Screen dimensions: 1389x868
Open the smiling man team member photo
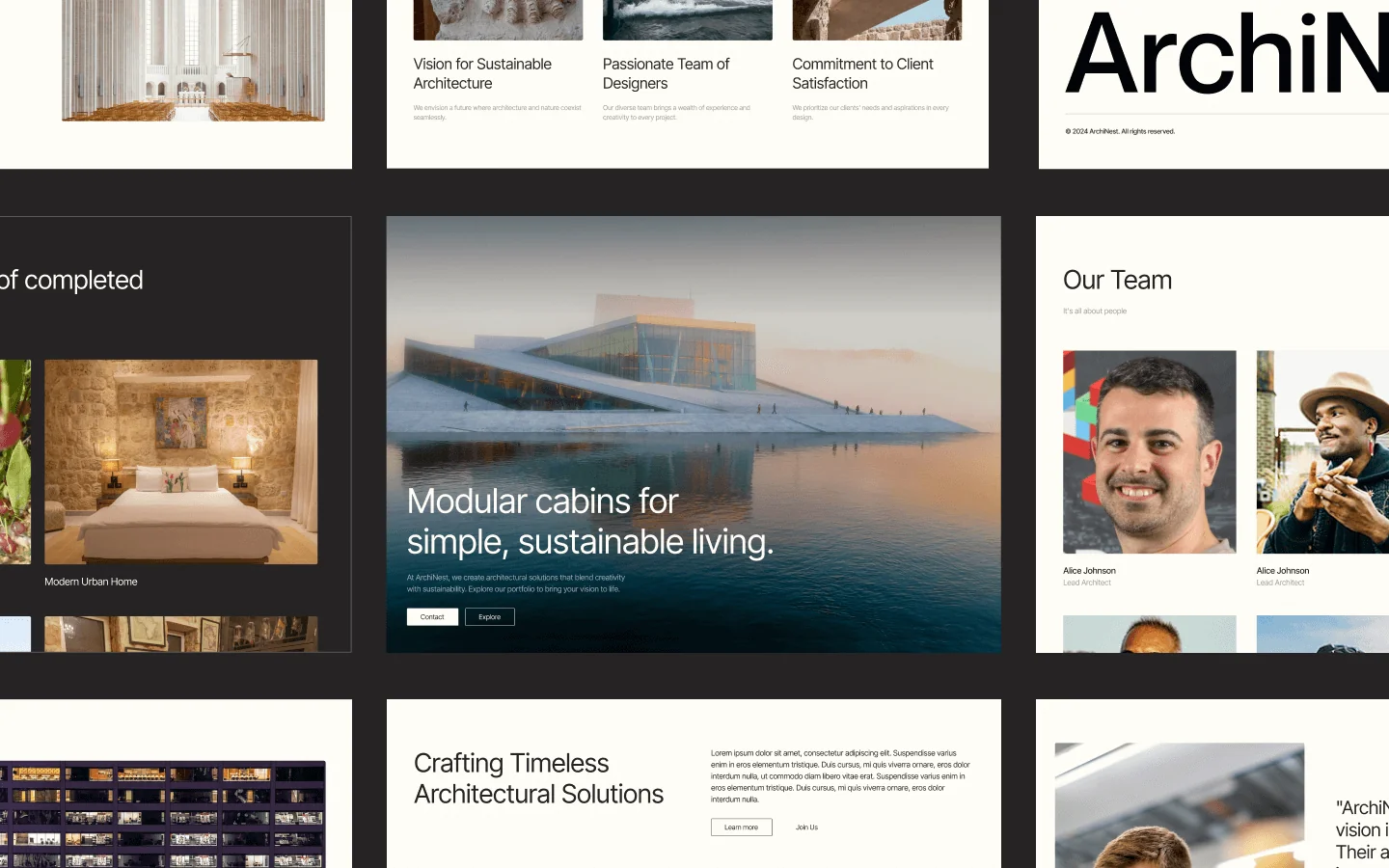(x=1149, y=451)
